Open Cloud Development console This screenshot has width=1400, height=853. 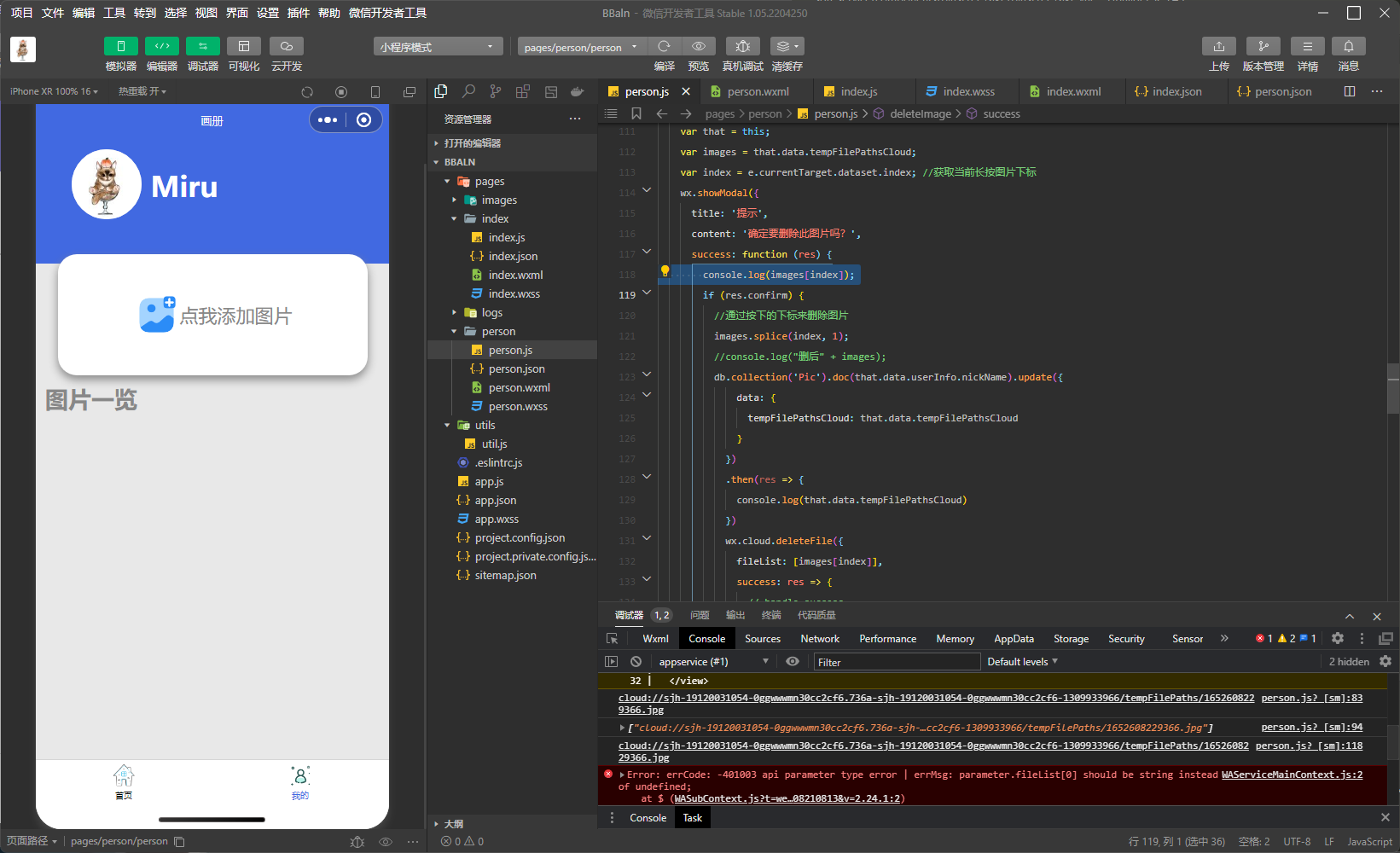[x=287, y=46]
